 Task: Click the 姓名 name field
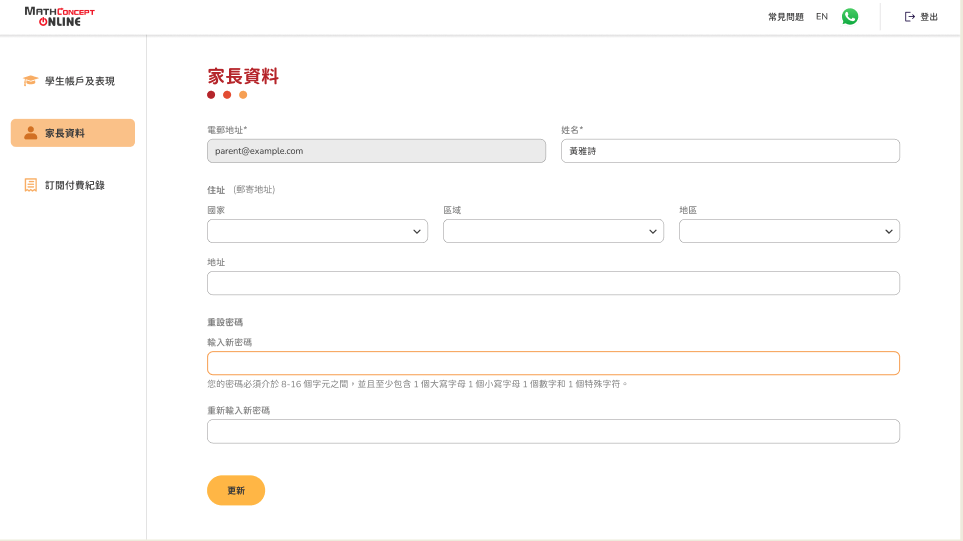[x=730, y=151]
